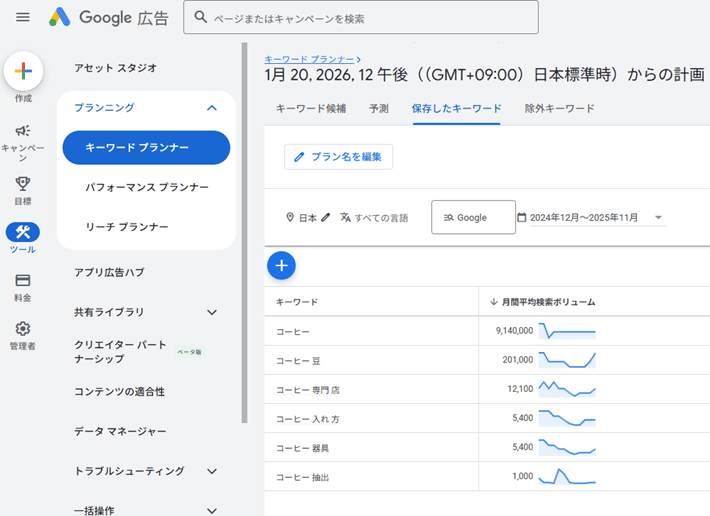Click the sort arrow on 月間平均検索ボリューム

click(x=494, y=301)
